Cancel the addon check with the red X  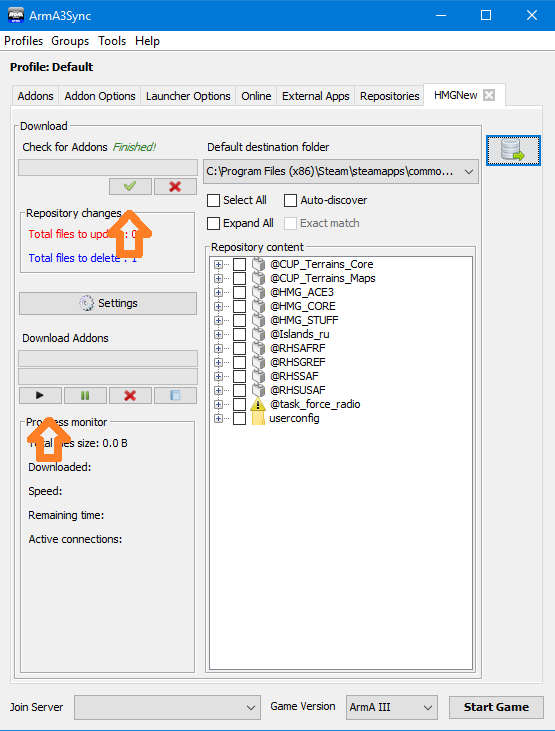(175, 186)
